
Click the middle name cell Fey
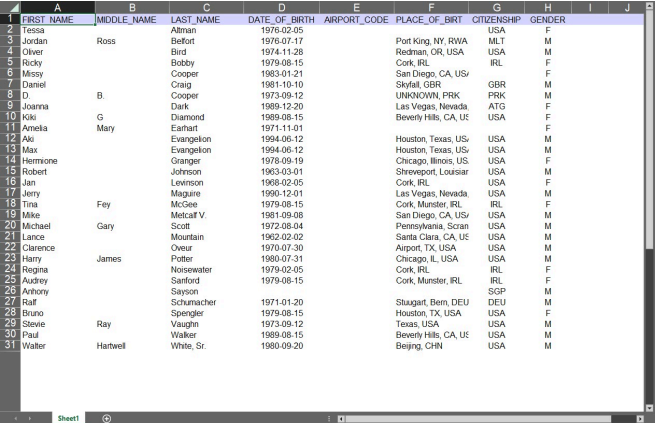(132, 204)
